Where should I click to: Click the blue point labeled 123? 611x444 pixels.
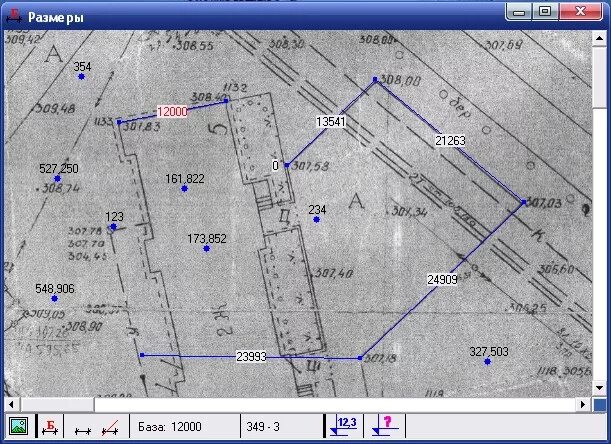coord(113,226)
